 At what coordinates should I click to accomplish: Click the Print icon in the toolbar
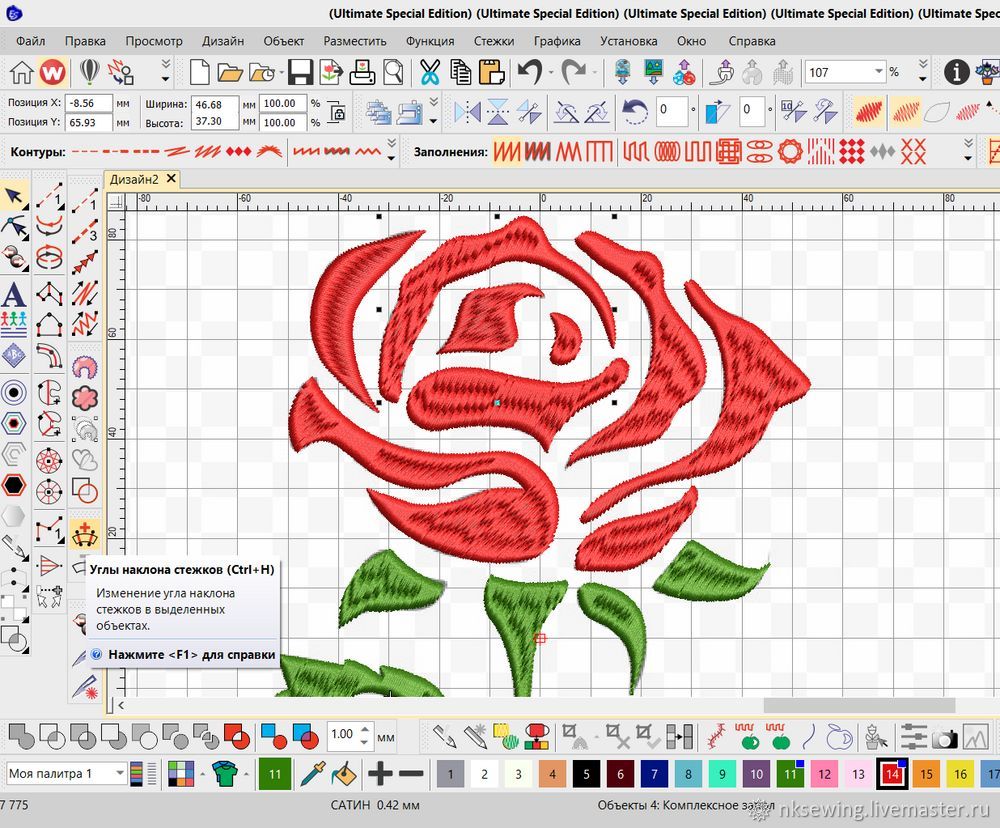pos(362,72)
